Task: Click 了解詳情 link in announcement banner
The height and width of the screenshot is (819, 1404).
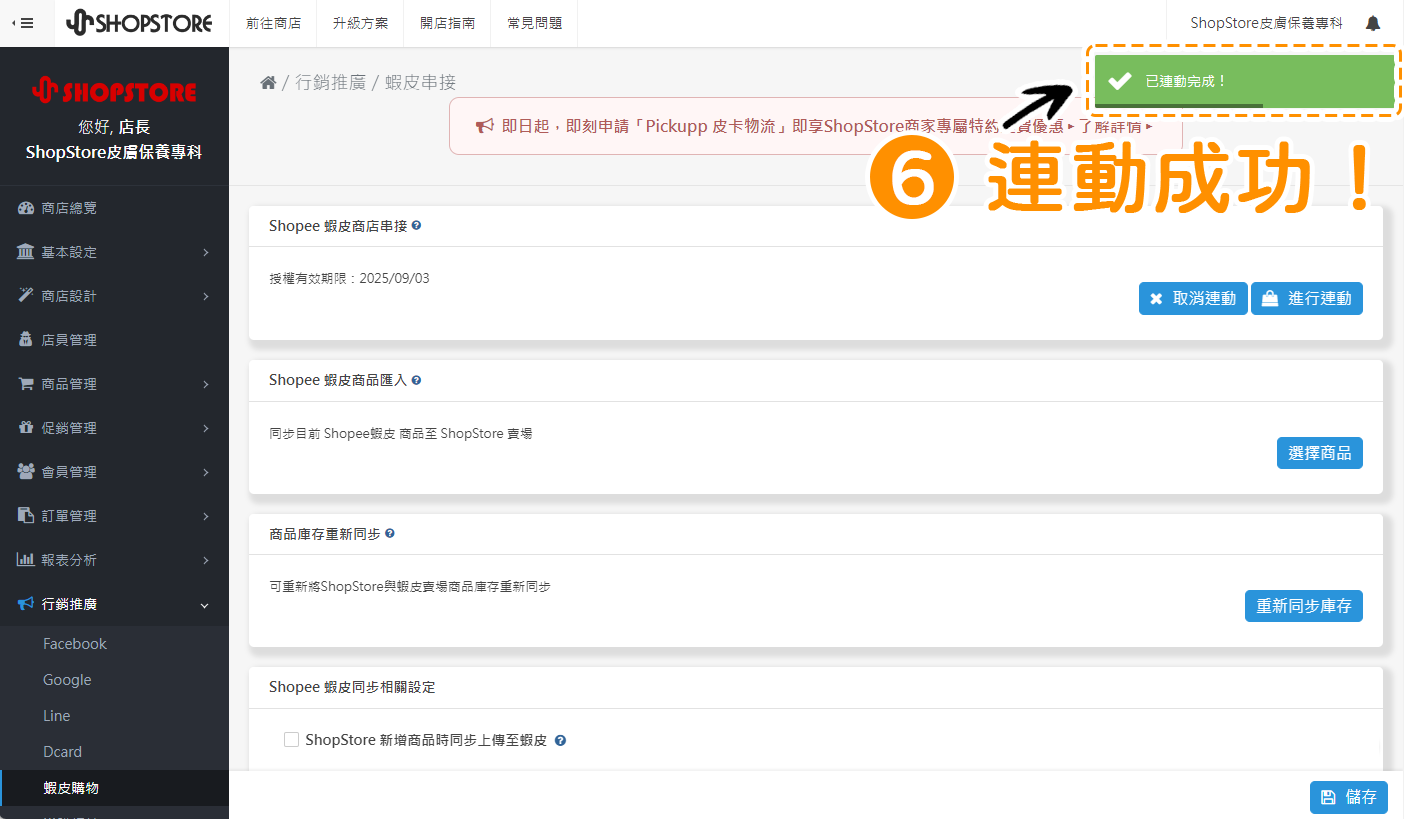Action: point(1115,127)
